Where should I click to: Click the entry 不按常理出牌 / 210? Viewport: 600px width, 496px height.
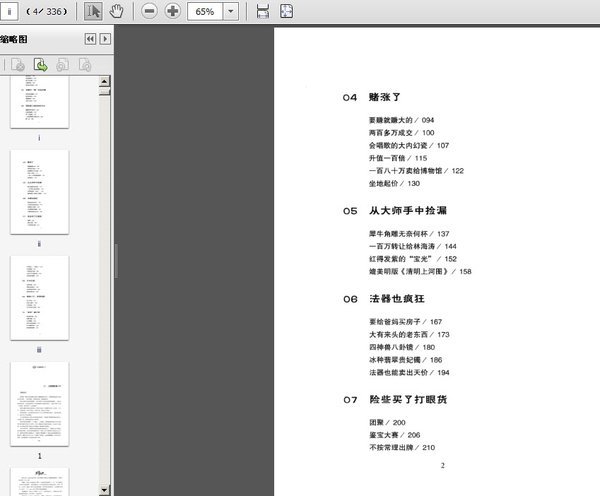coord(402,447)
